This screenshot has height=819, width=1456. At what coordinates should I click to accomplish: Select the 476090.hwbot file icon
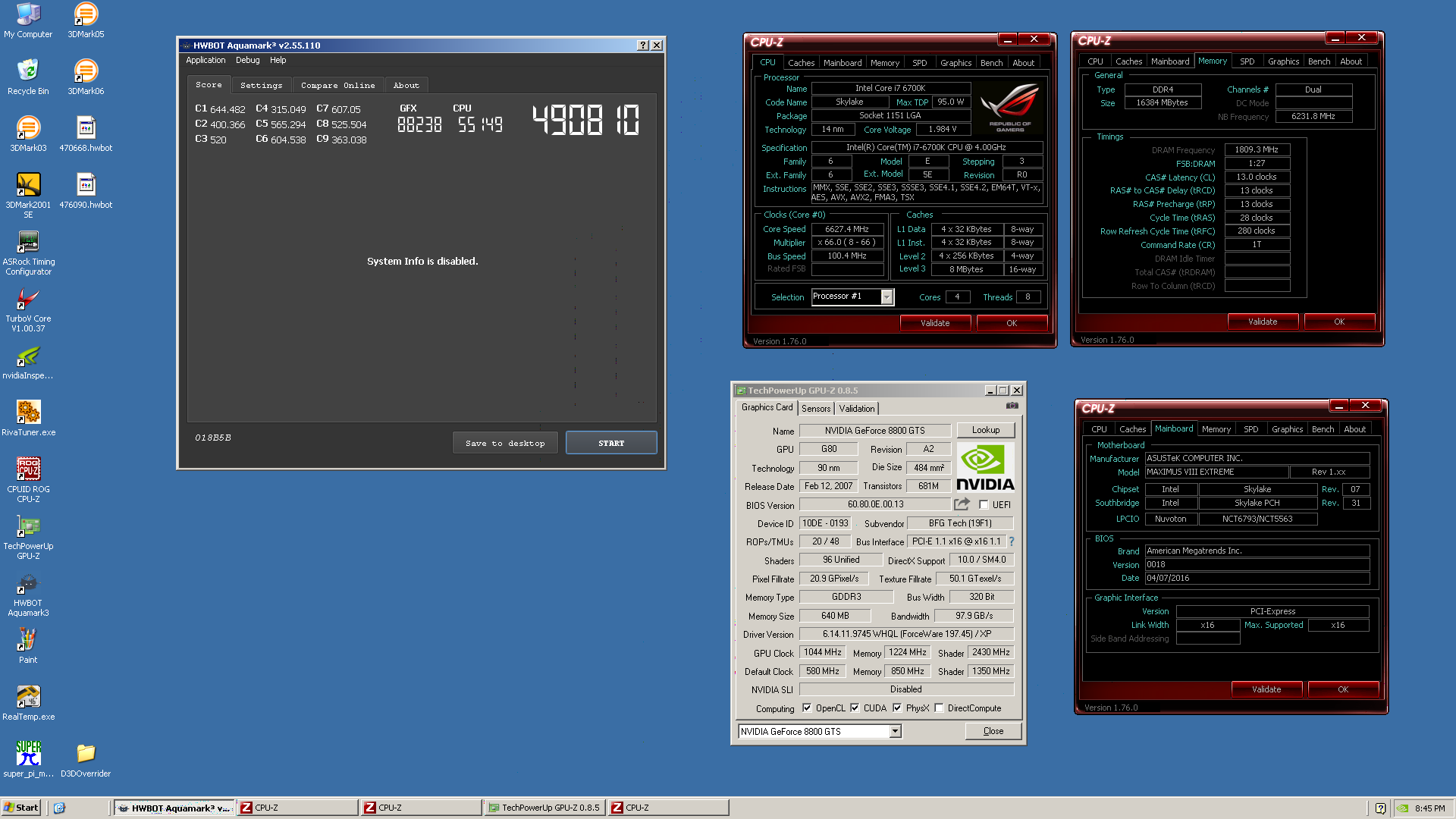[86, 191]
